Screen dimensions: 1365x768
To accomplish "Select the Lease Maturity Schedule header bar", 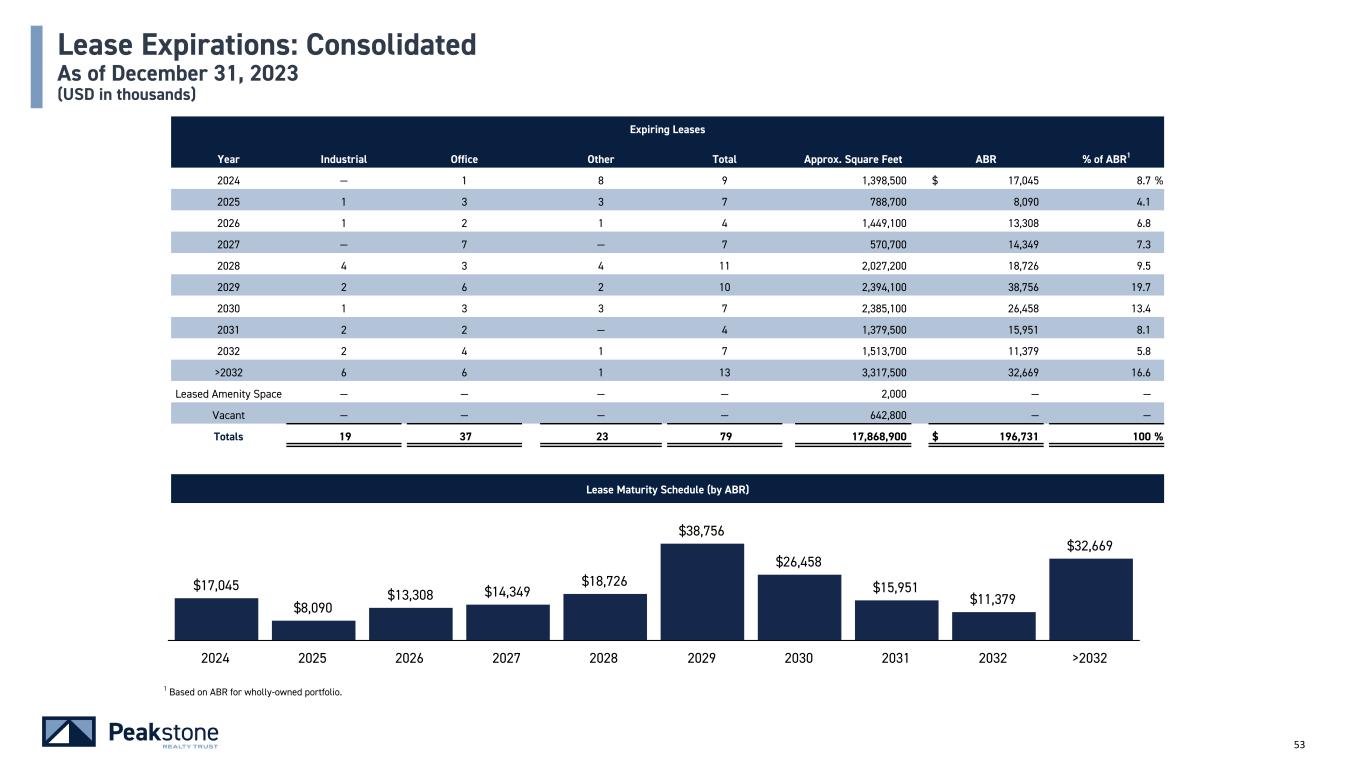I will (x=667, y=489).
